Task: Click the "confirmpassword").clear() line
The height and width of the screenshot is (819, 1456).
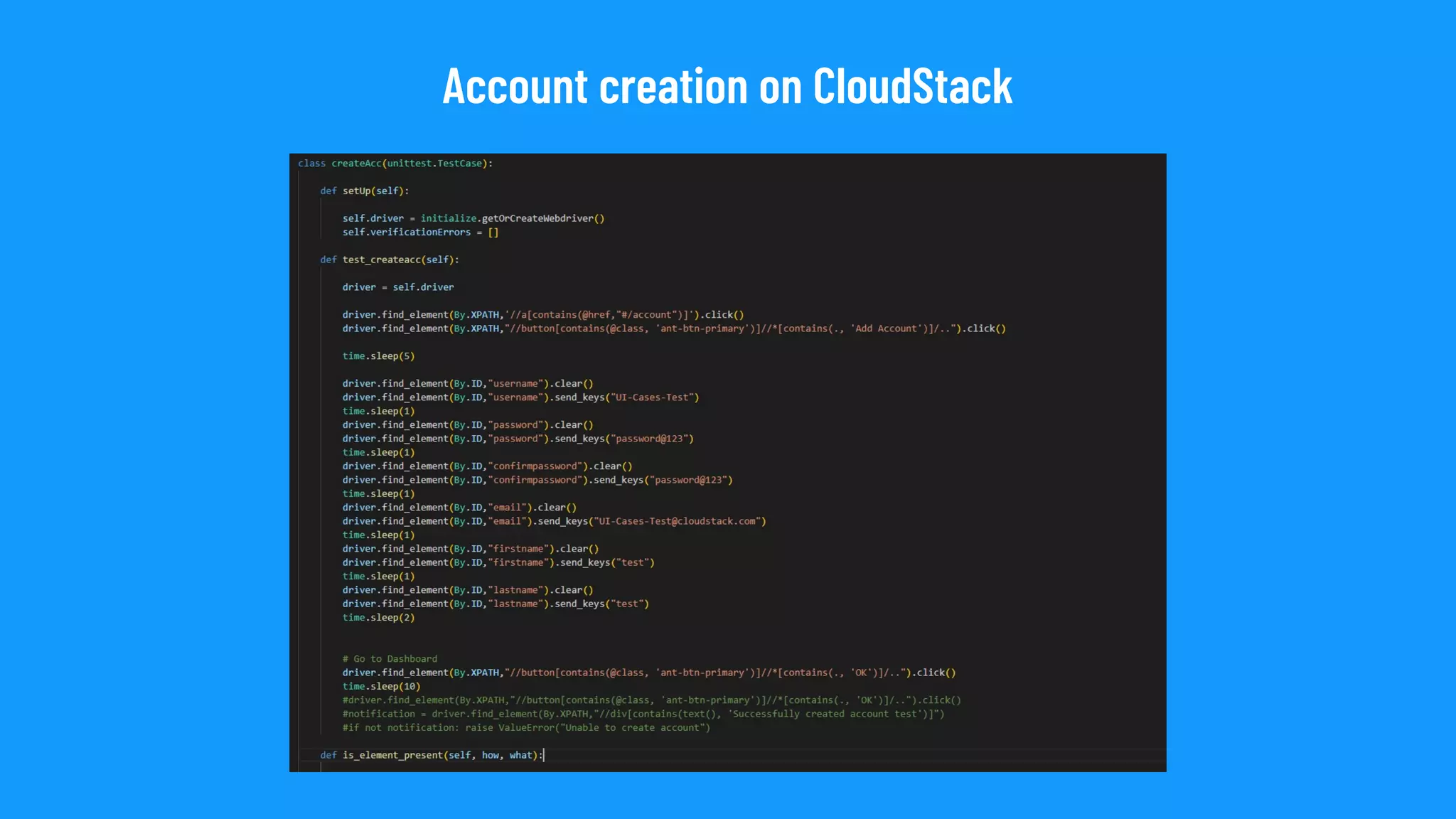Action: (487, 466)
